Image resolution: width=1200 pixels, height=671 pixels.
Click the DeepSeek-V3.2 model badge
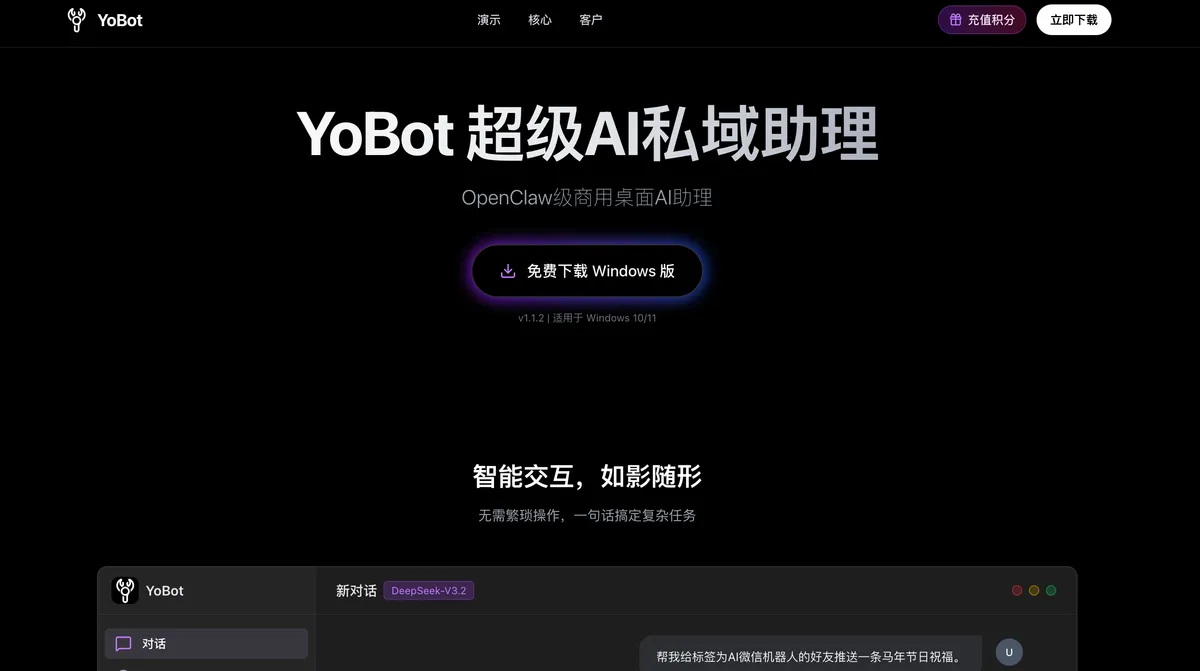429,591
